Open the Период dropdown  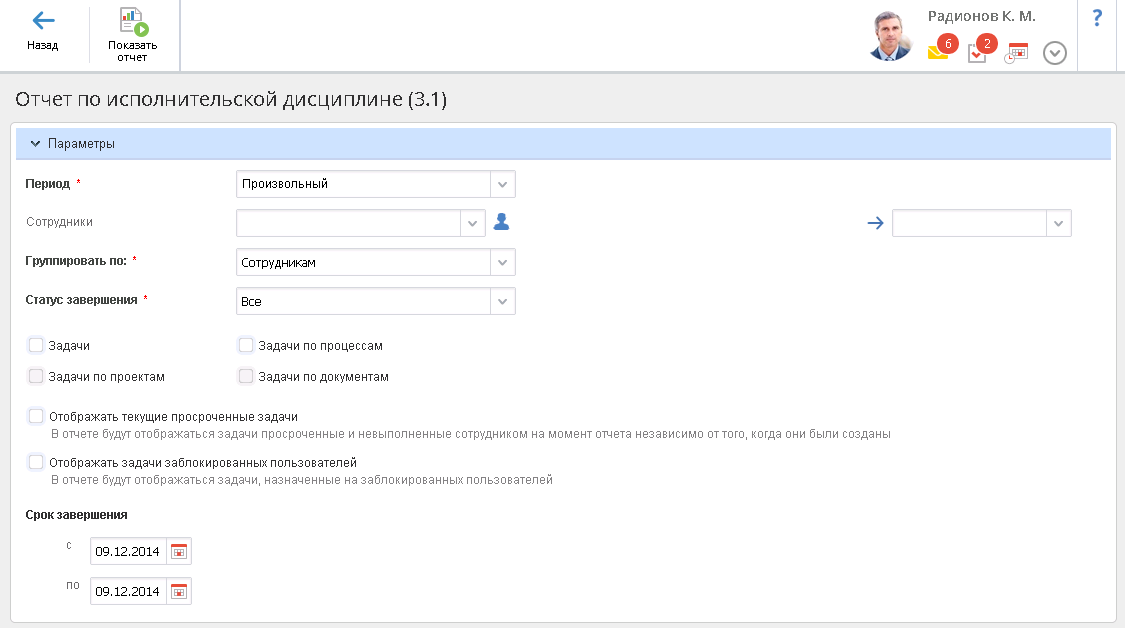(503, 184)
